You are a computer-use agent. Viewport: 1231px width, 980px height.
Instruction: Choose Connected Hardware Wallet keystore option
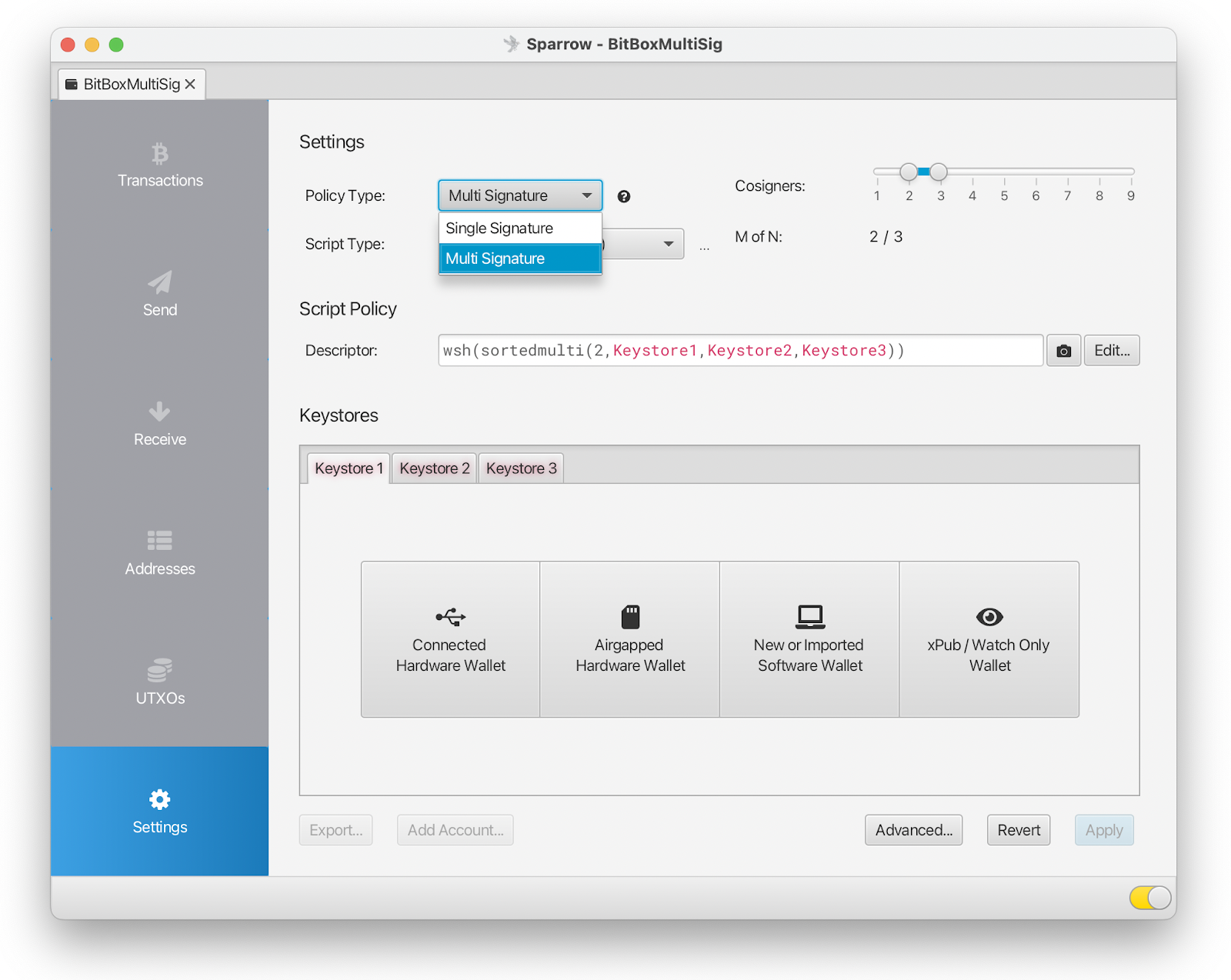coord(451,639)
